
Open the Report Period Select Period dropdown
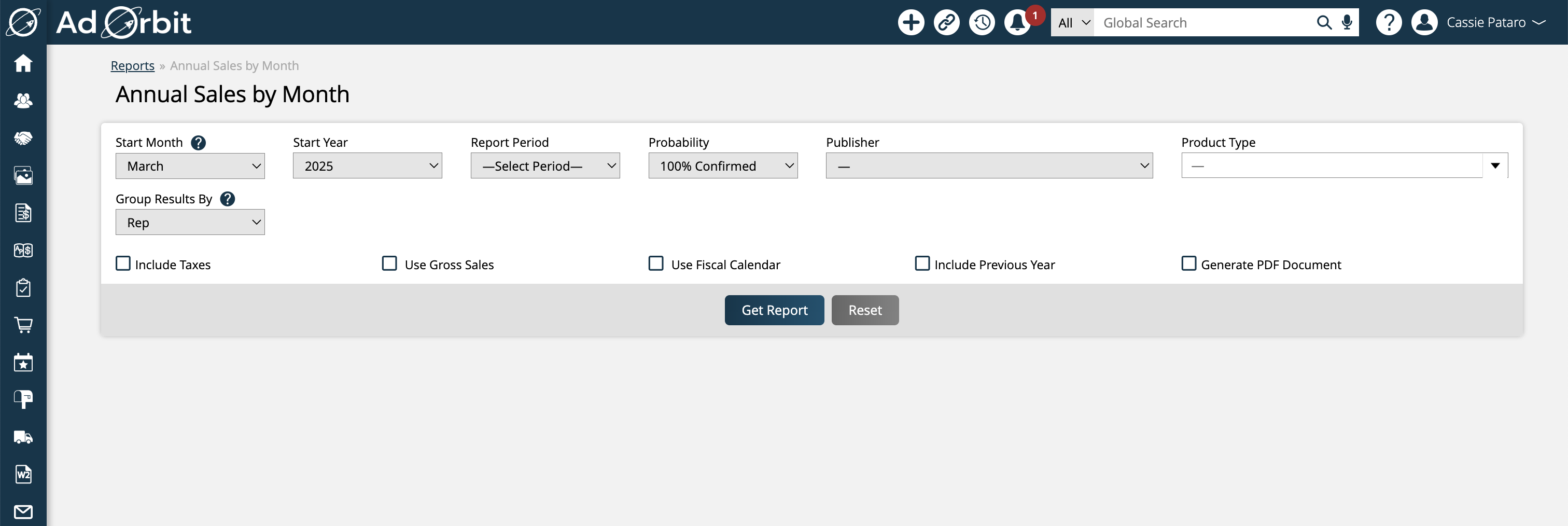click(545, 165)
